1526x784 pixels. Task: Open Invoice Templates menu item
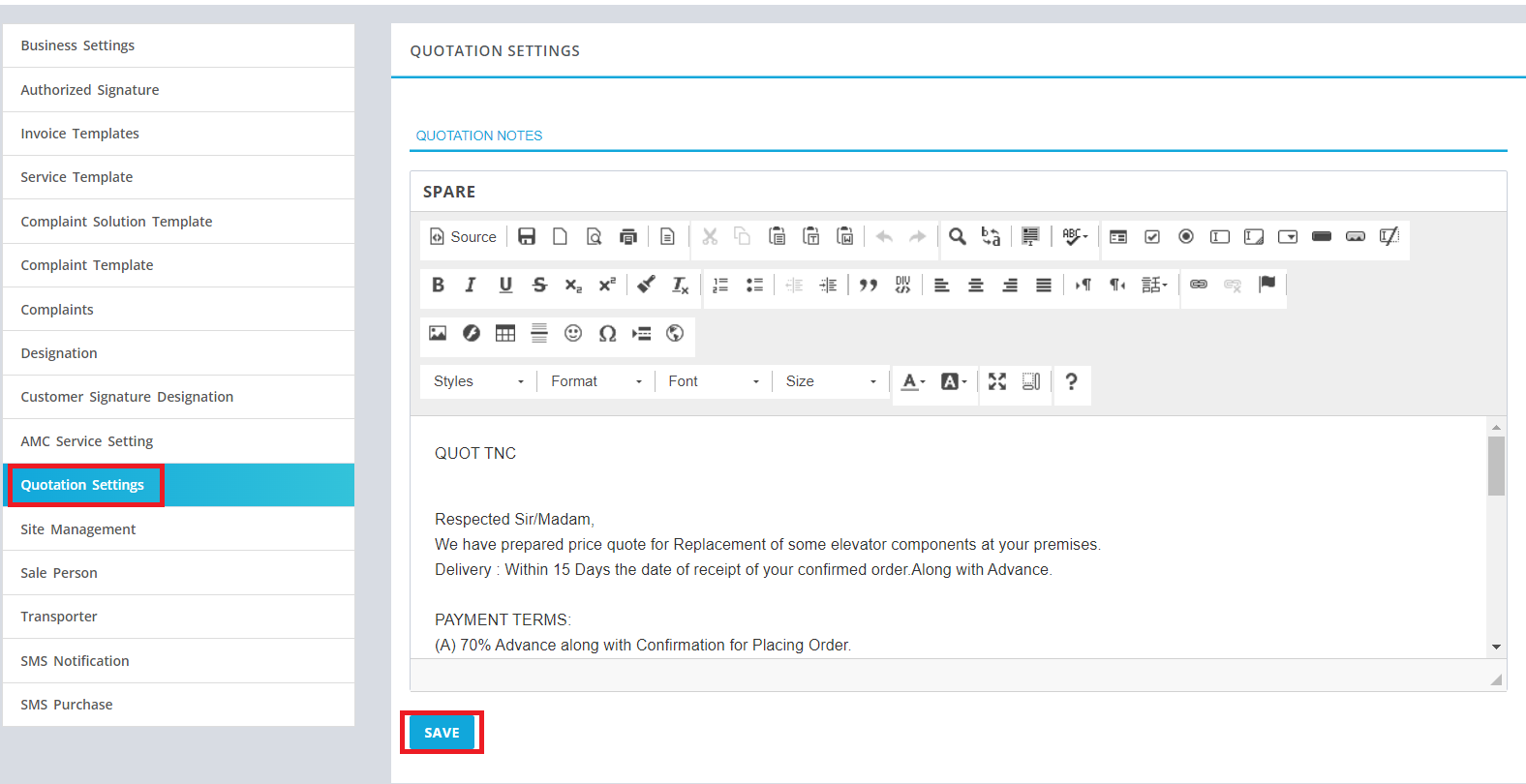point(178,134)
